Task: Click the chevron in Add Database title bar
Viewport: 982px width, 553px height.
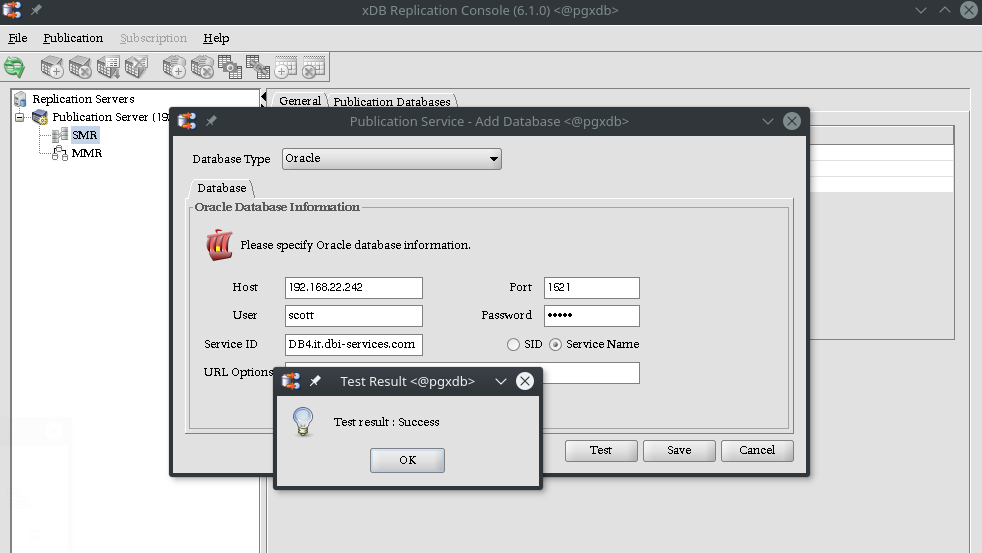Action: click(x=767, y=121)
